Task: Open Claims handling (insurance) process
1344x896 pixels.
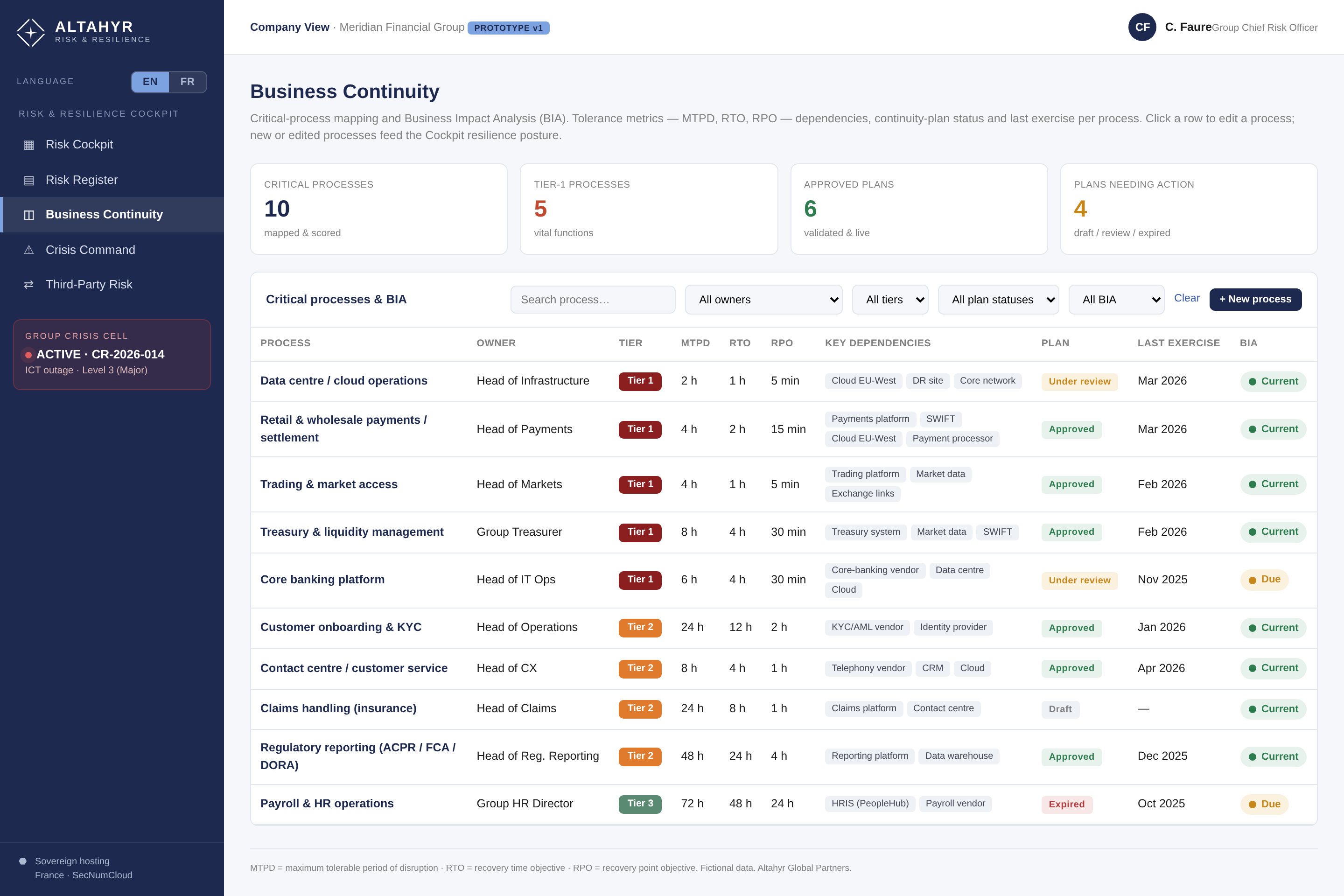Action: (784, 708)
